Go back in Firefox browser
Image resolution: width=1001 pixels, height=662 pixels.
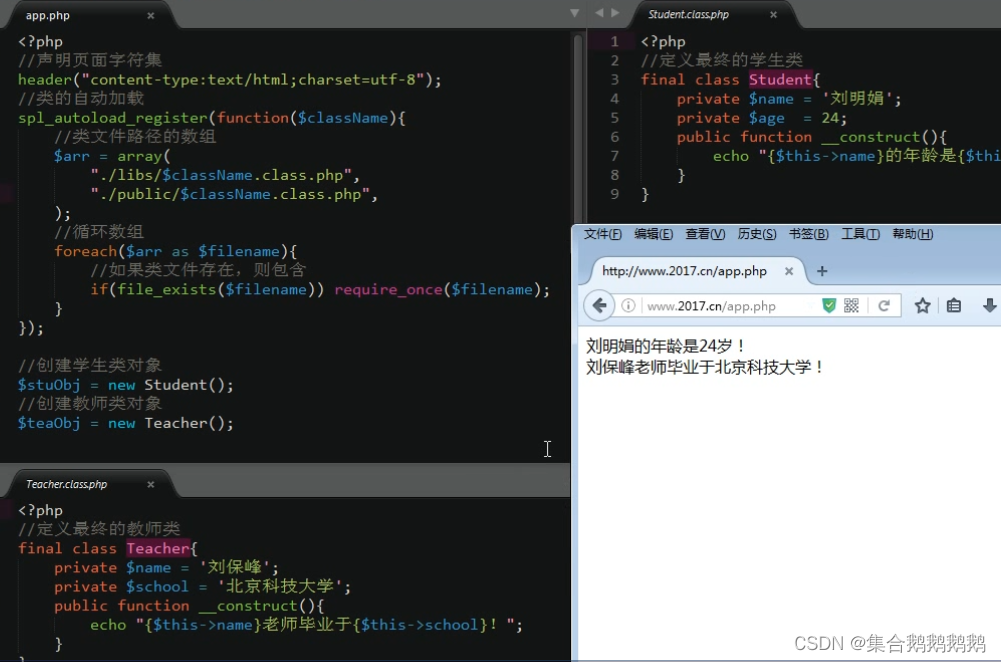click(599, 306)
